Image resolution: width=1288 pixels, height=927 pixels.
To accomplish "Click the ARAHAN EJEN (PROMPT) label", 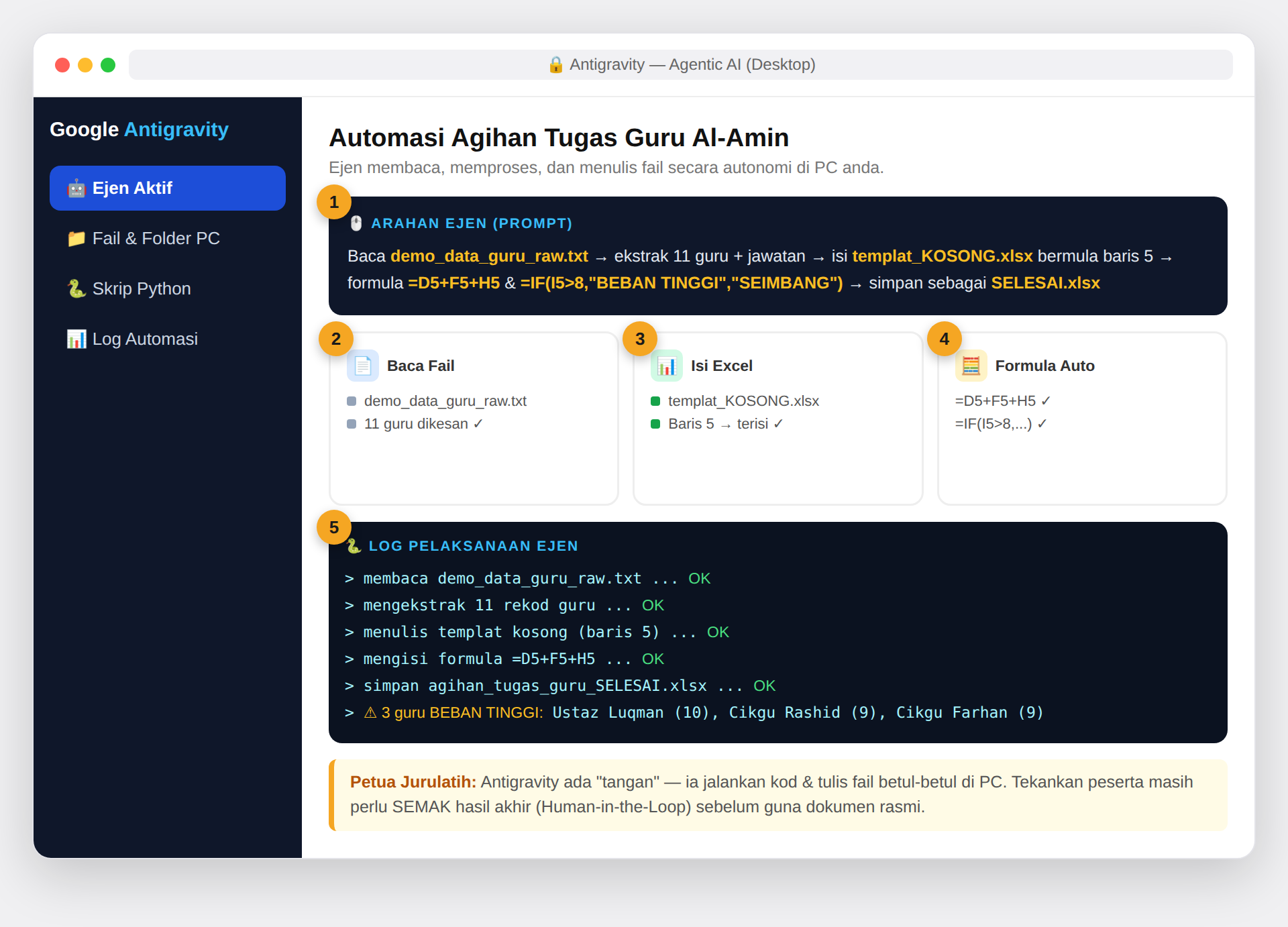I will tap(472, 223).
